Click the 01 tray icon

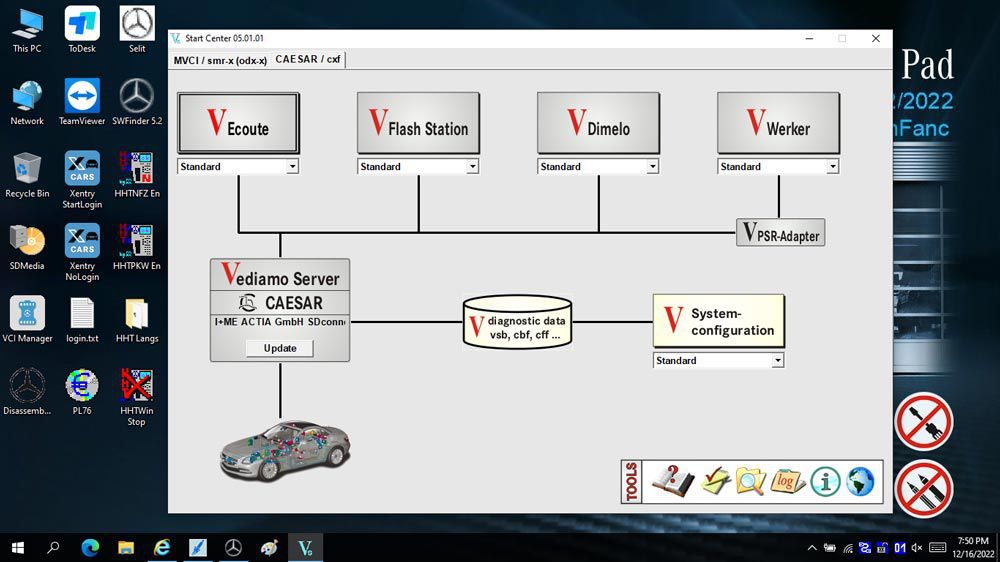click(899, 547)
